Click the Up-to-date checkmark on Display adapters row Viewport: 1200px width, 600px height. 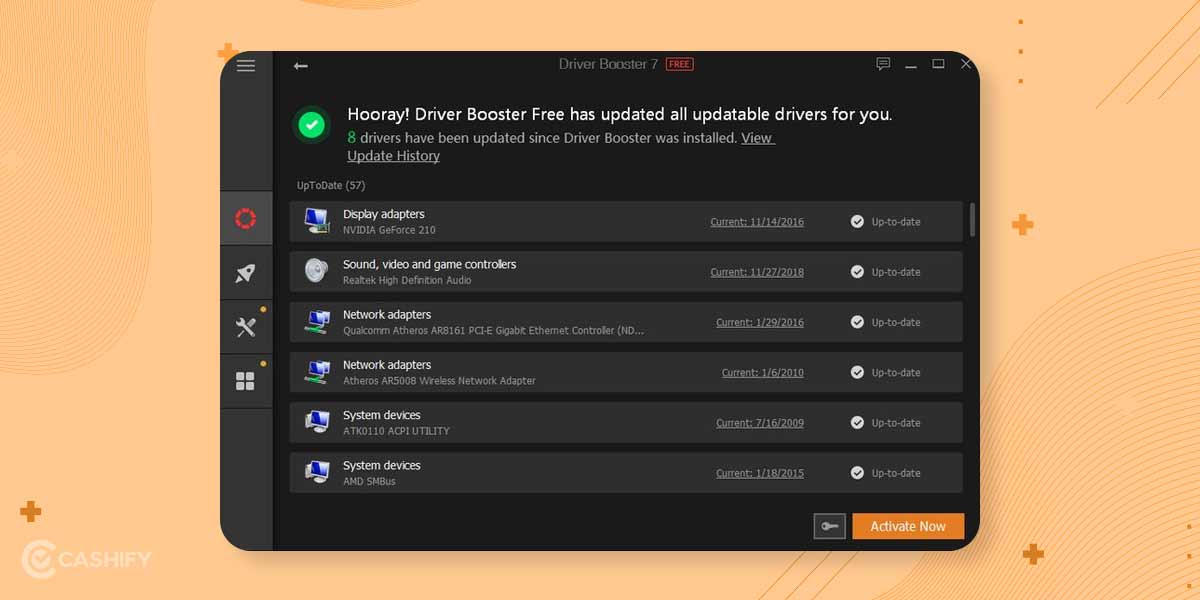(857, 221)
